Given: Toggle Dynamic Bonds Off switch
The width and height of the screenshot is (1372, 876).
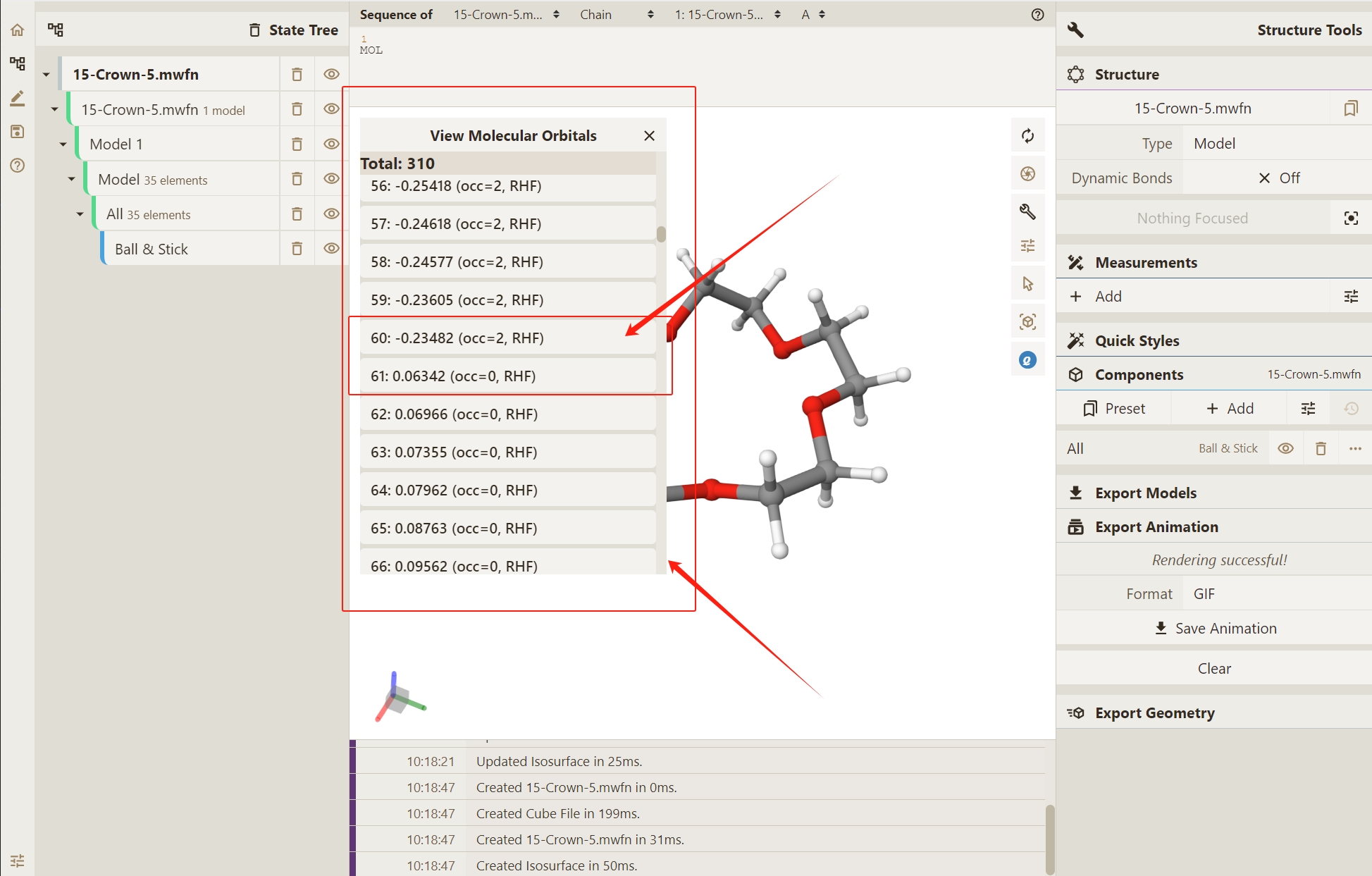Looking at the screenshot, I should click(x=1278, y=178).
